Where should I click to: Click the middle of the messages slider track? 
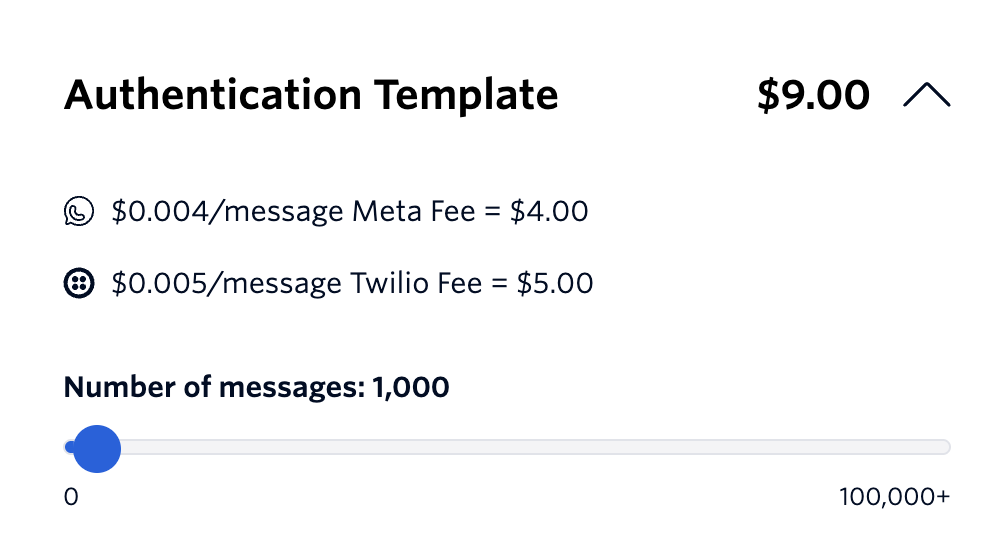coord(507,447)
